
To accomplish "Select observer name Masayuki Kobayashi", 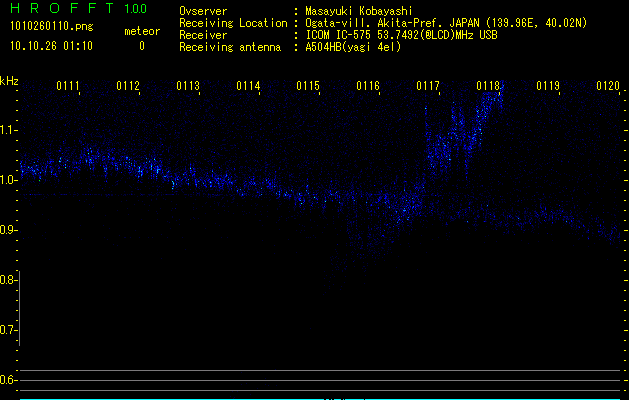I will click(359, 11).
